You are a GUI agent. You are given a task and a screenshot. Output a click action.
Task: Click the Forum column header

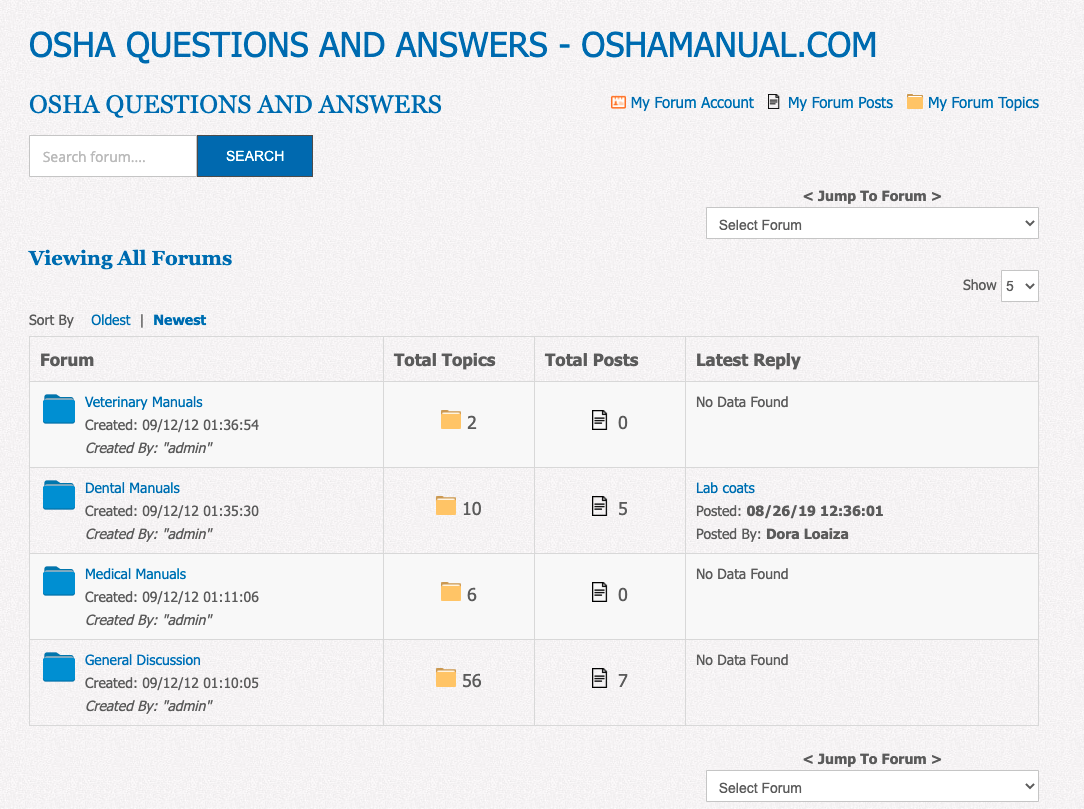67,360
